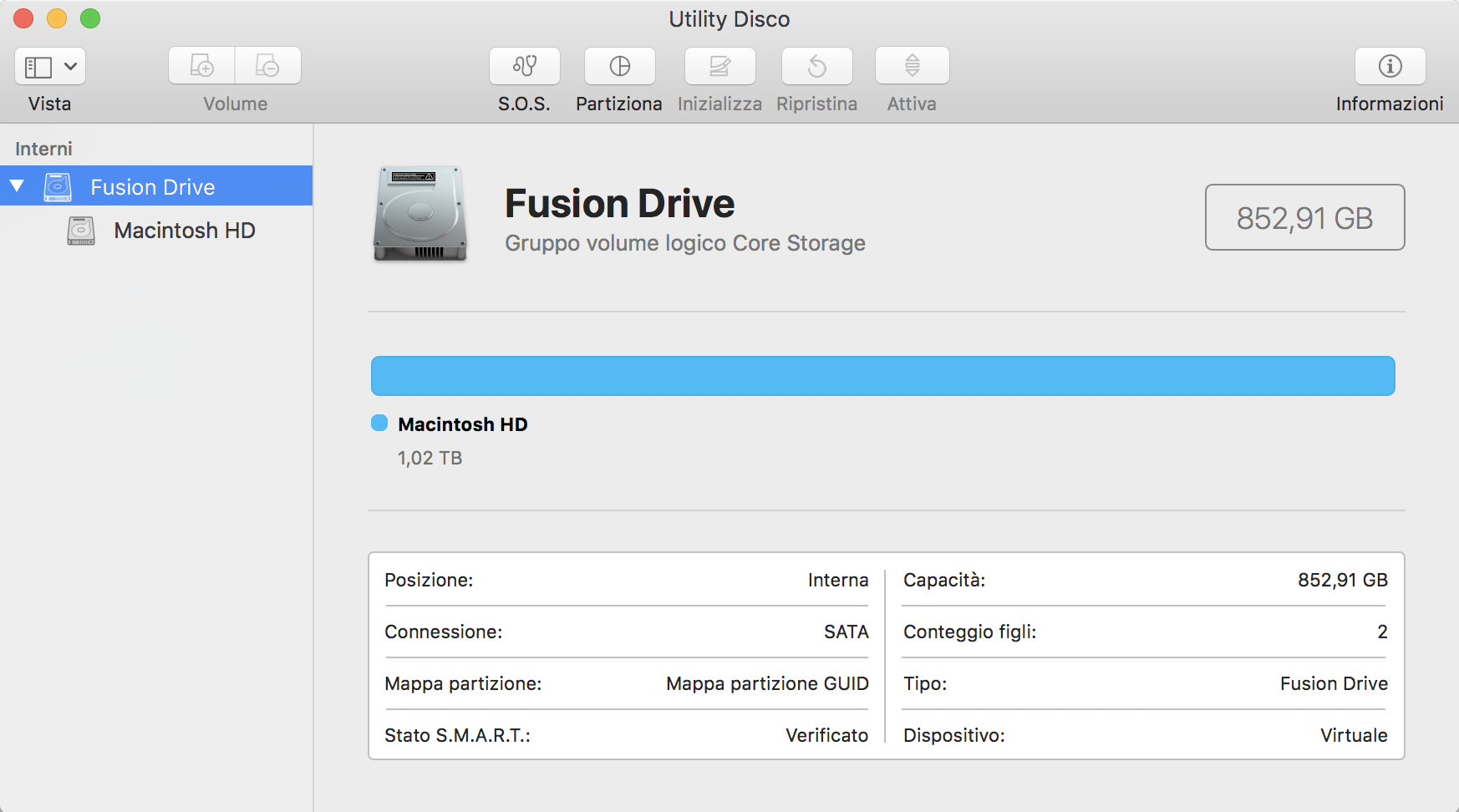Click the large Fusion Drive disk image
This screenshot has width=1459, height=812.
(x=419, y=214)
